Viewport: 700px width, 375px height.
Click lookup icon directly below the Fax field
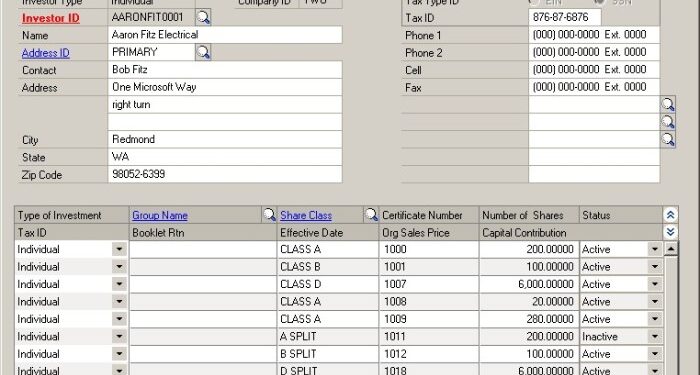point(668,104)
